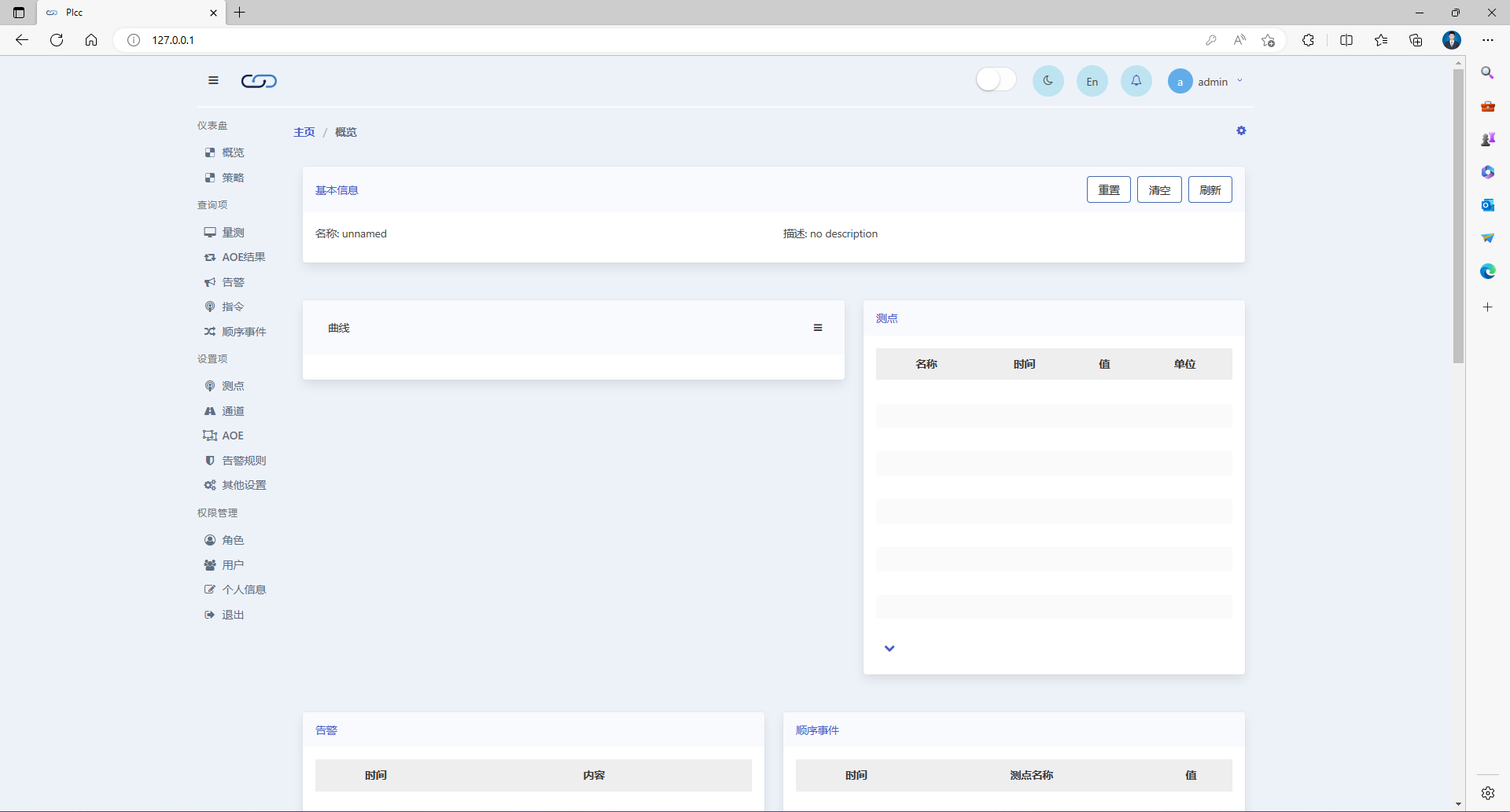
Task: Click the 内容 column header in the 告警 table
Action: 594,775
